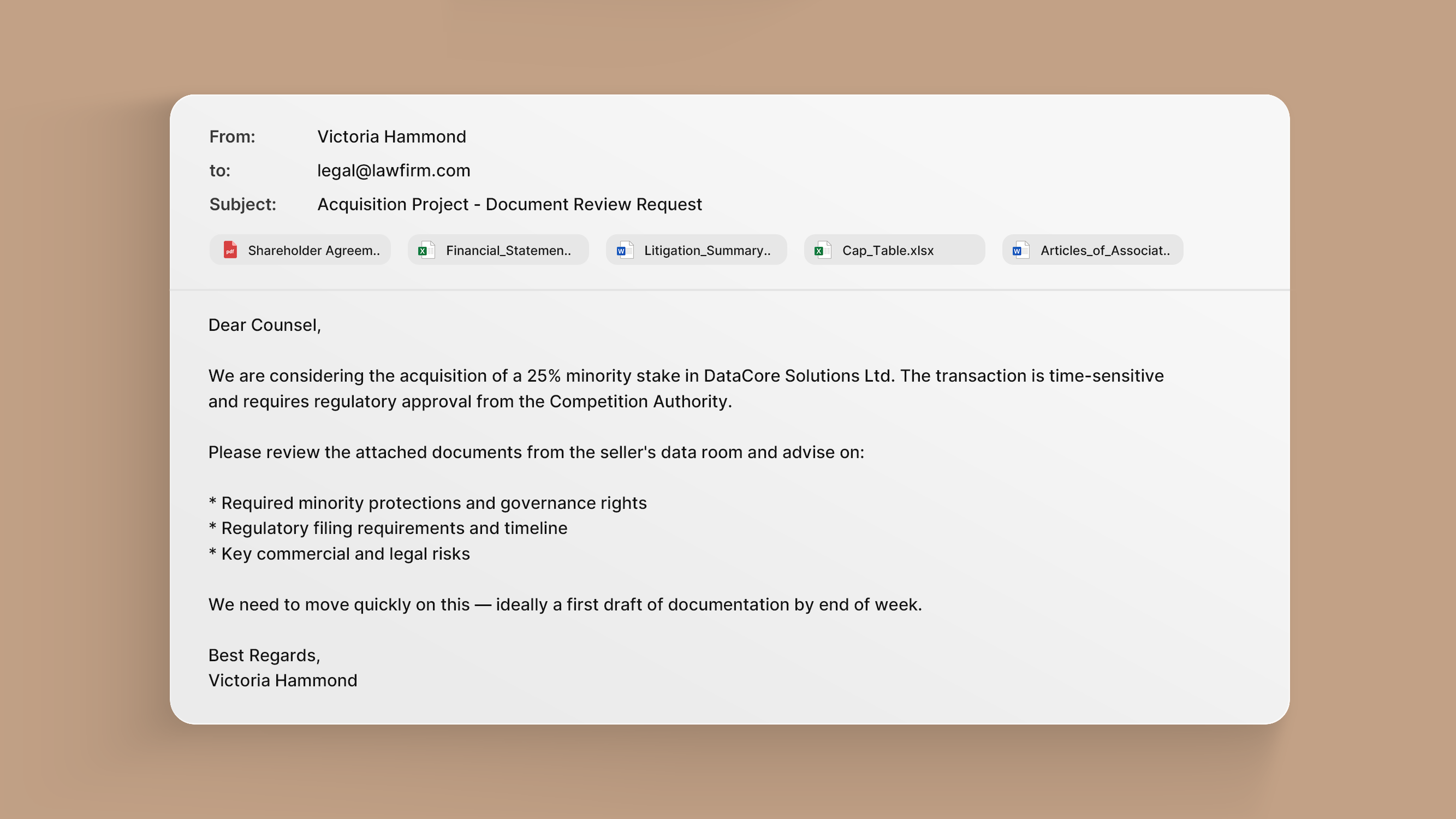Open the Cap_Table.xlsx file name
The image size is (1456, 819).
pyautogui.click(x=887, y=250)
